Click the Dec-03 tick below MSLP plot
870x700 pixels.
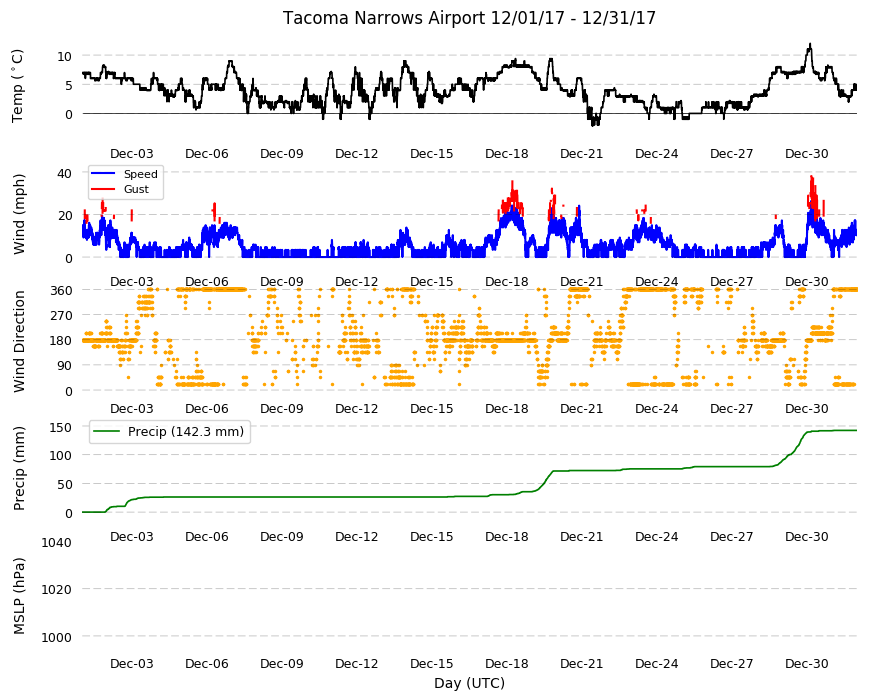[x=131, y=663]
